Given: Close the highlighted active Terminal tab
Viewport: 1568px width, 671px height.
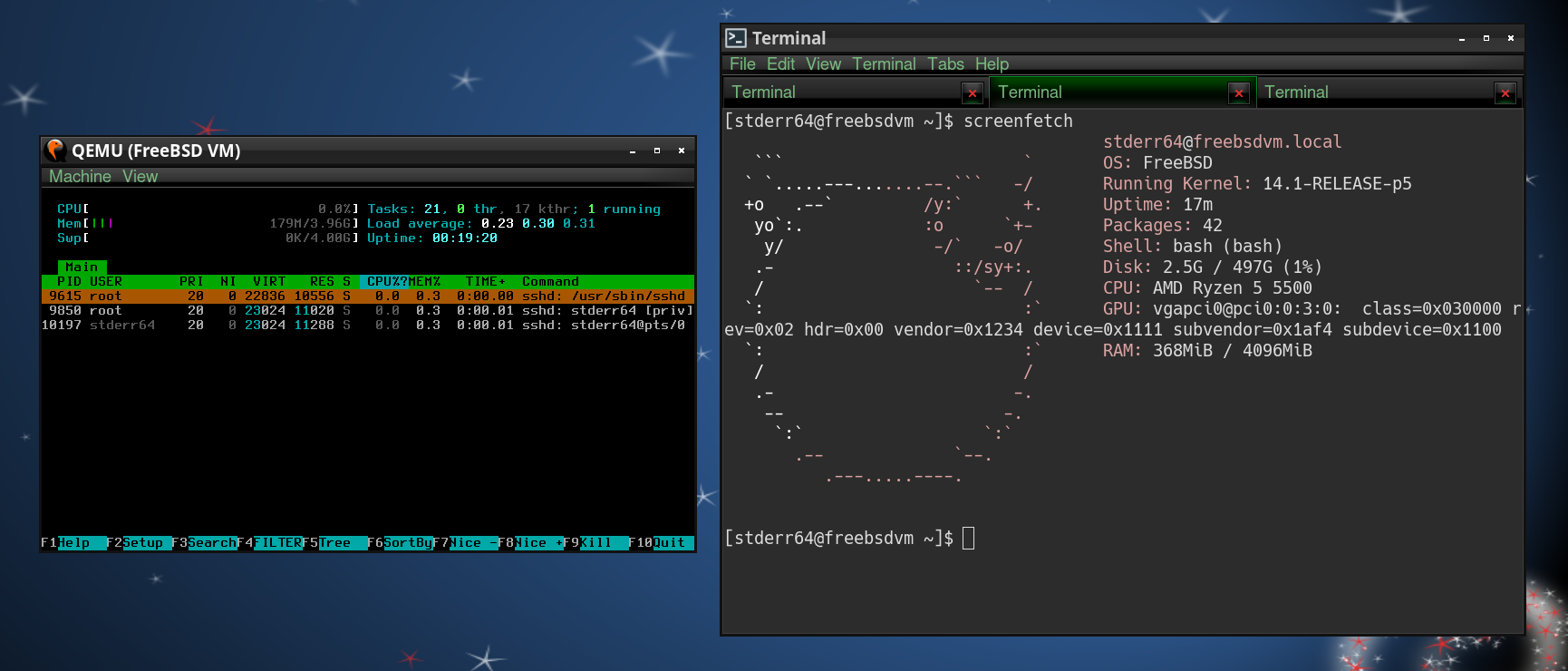Looking at the screenshot, I should click(1238, 92).
